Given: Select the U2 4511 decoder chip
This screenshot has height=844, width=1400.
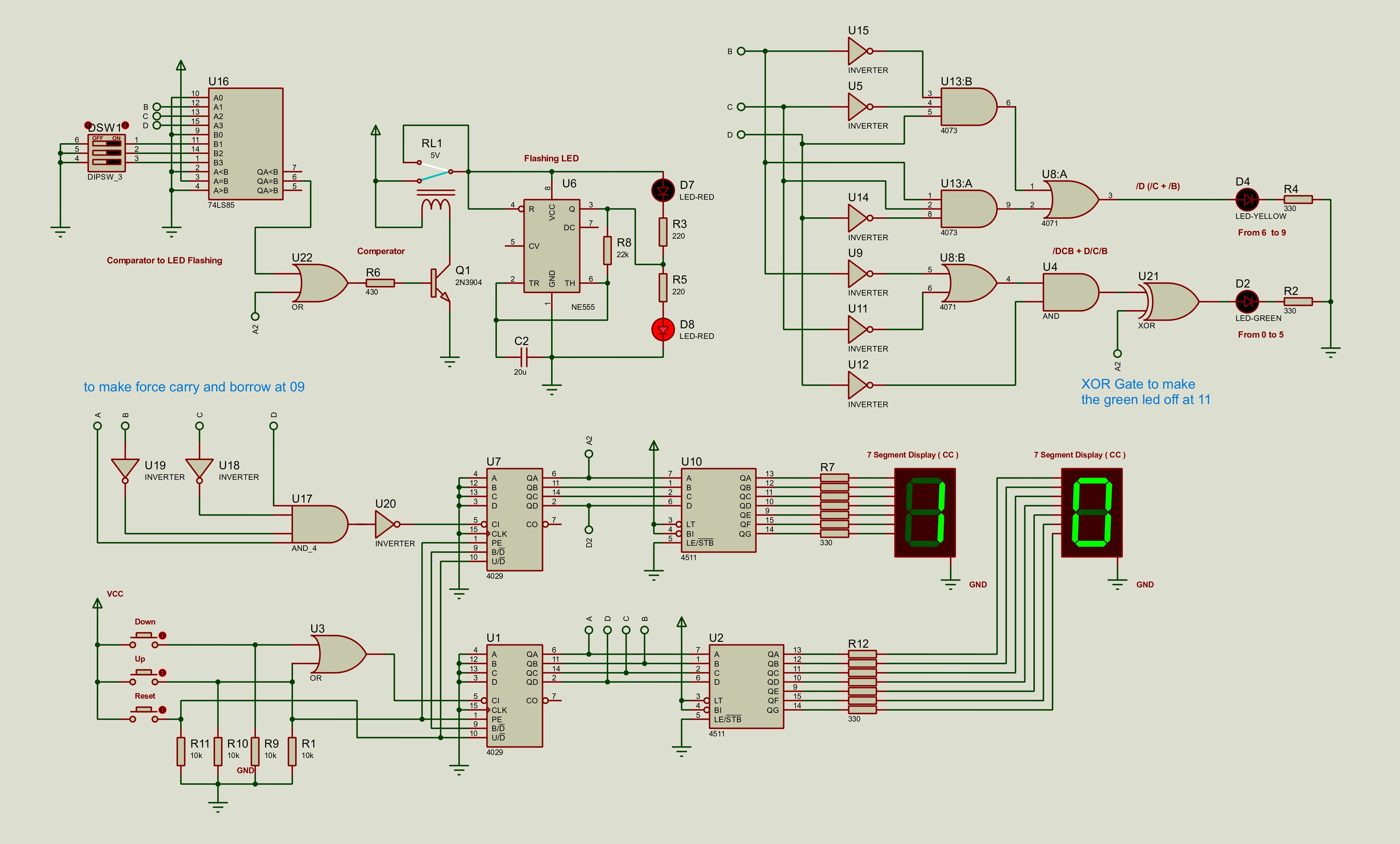Looking at the screenshot, I should pos(747,687).
